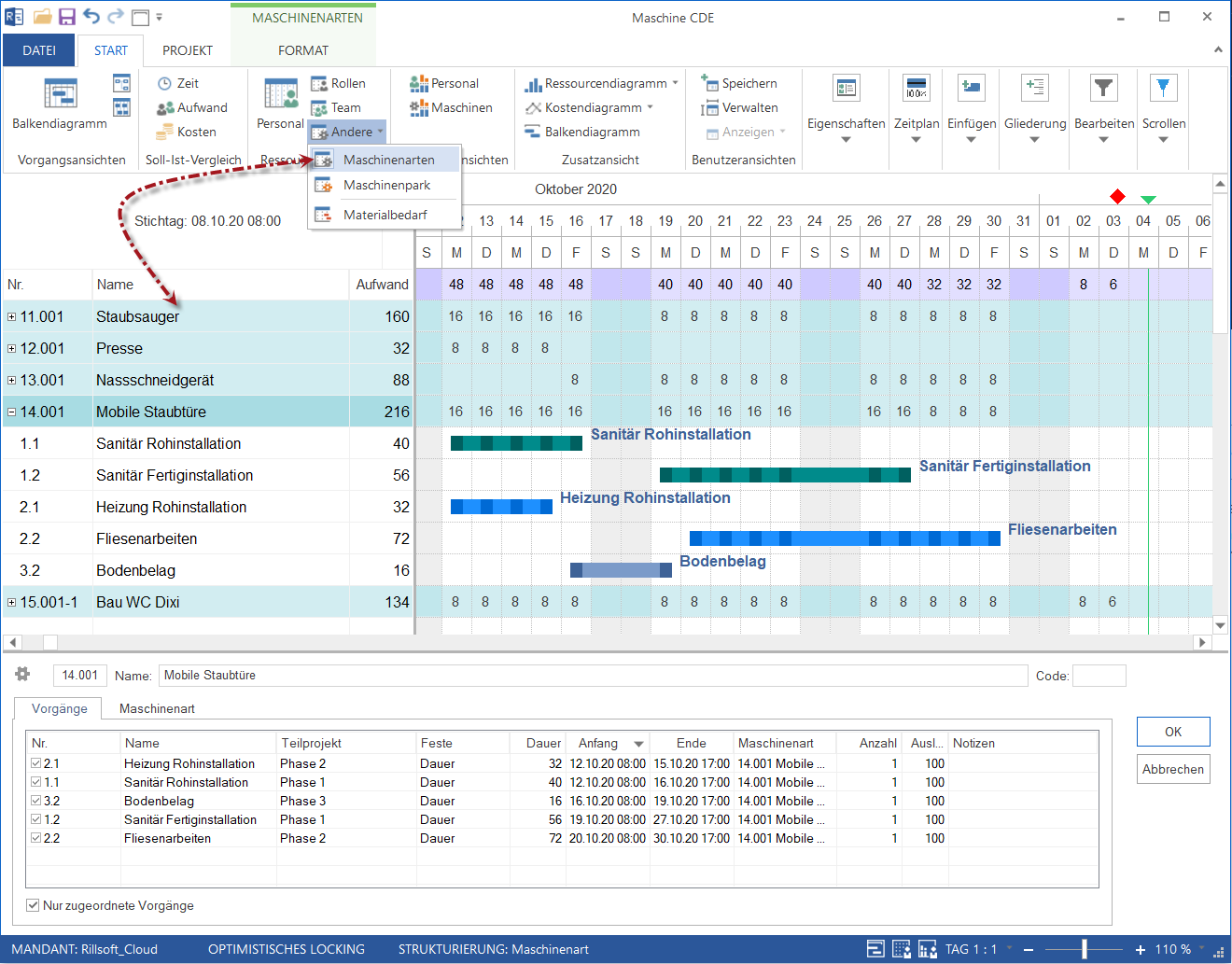Select Maschinenpark from the dropdown menu

385,185
